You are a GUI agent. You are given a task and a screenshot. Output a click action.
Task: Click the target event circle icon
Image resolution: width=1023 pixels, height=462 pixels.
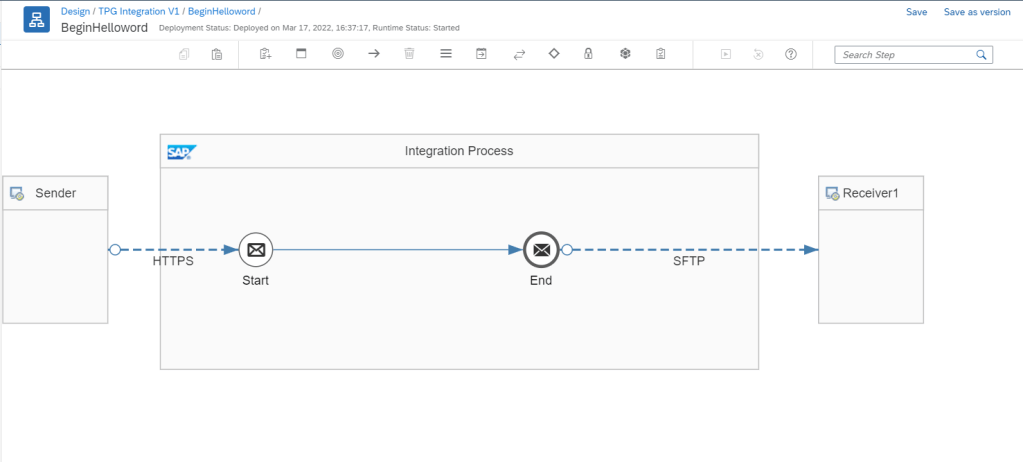click(x=338, y=54)
